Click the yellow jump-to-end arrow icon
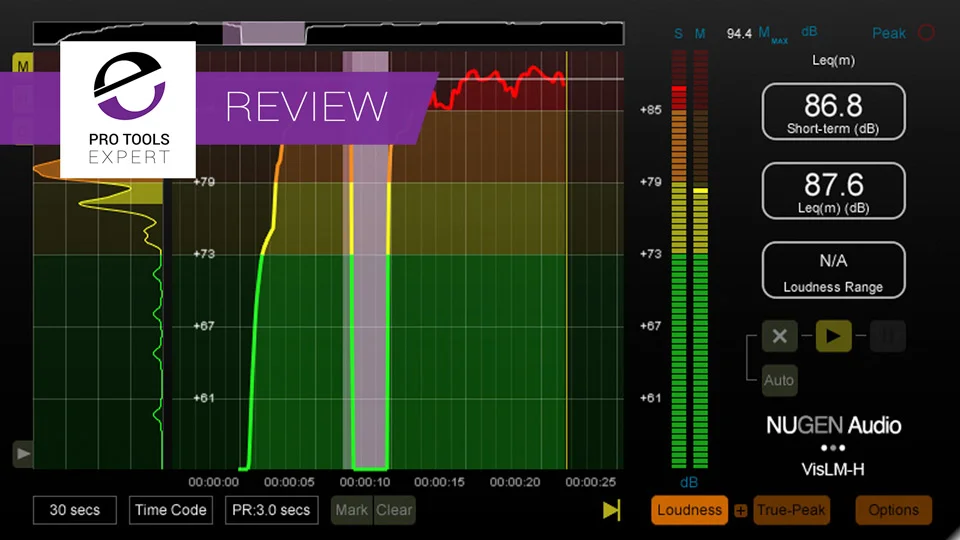This screenshot has height=540, width=960. [x=611, y=510]
